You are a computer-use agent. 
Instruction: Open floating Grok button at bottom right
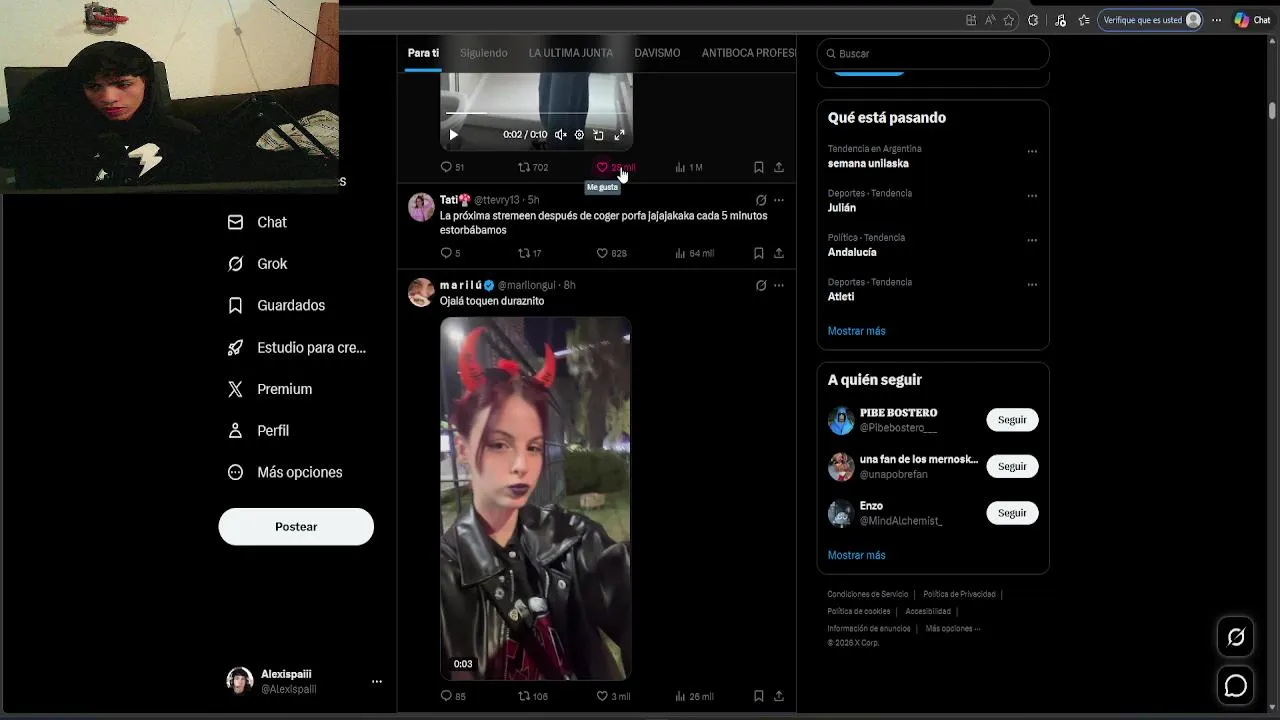click(1236, 637)
